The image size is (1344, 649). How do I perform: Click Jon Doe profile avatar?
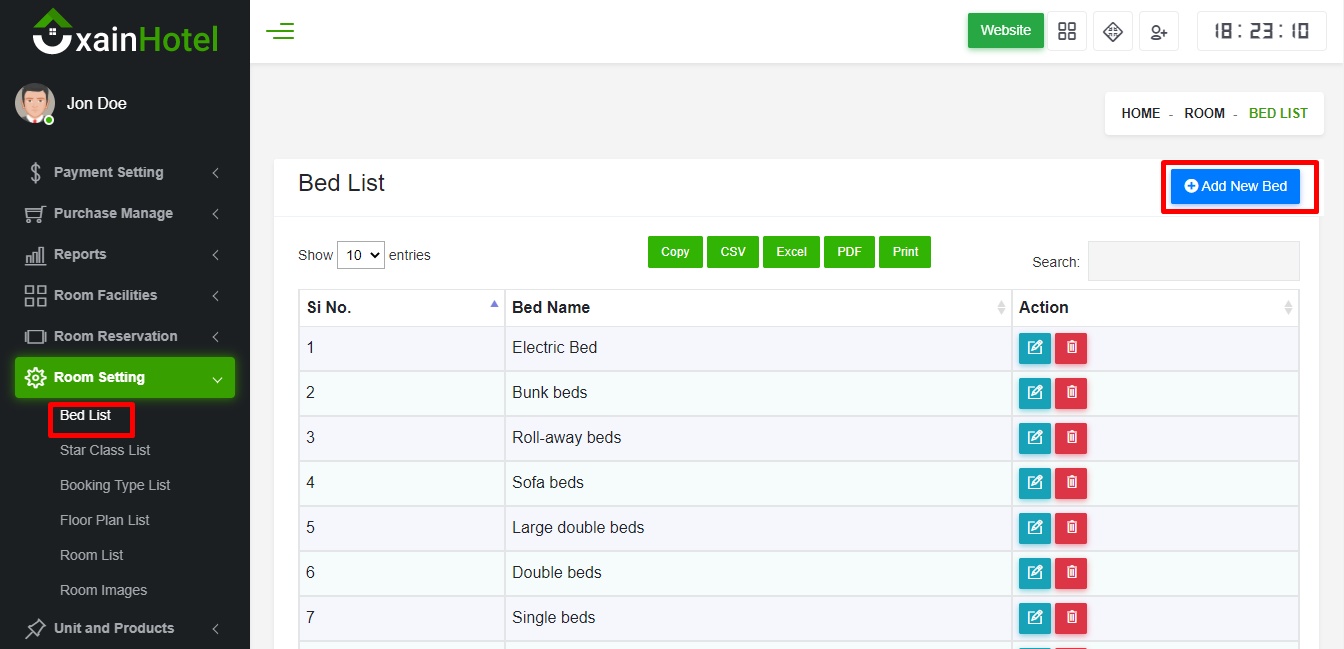coord(35,103)
